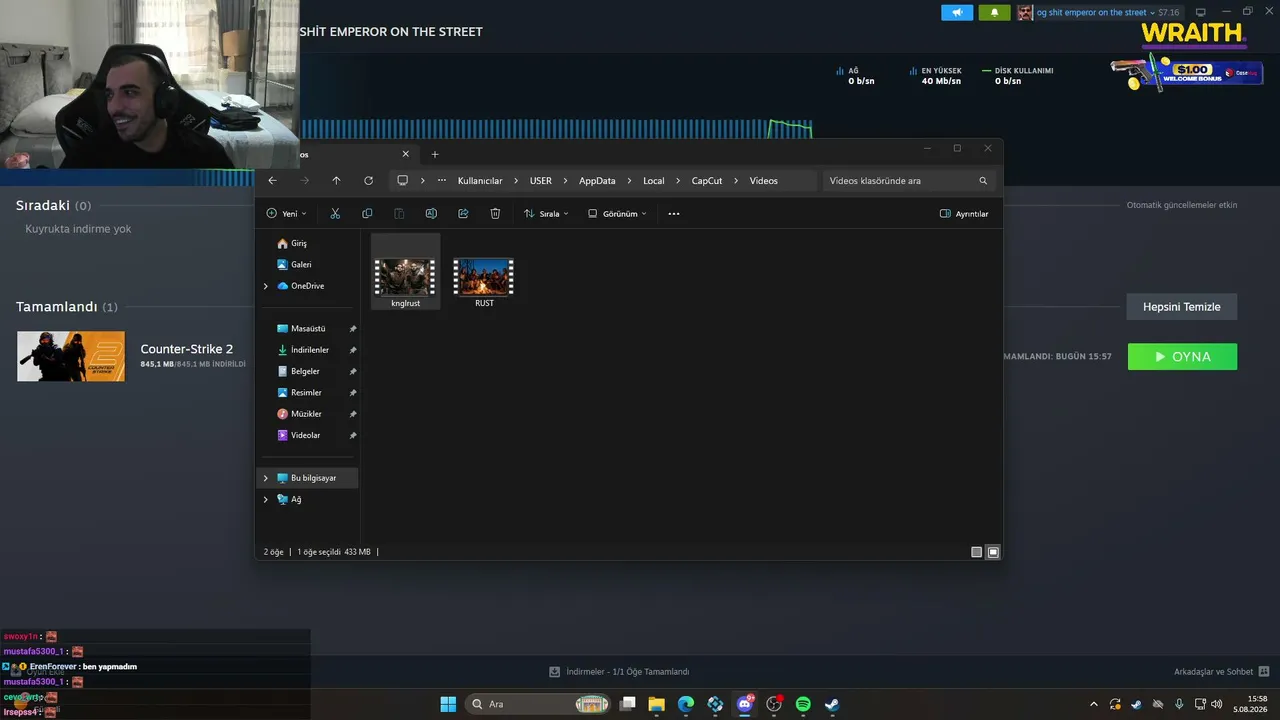Select the RUST video file
Image resolution: width=1280 pixels, height=720 pixels.
(x=484, y=282)
